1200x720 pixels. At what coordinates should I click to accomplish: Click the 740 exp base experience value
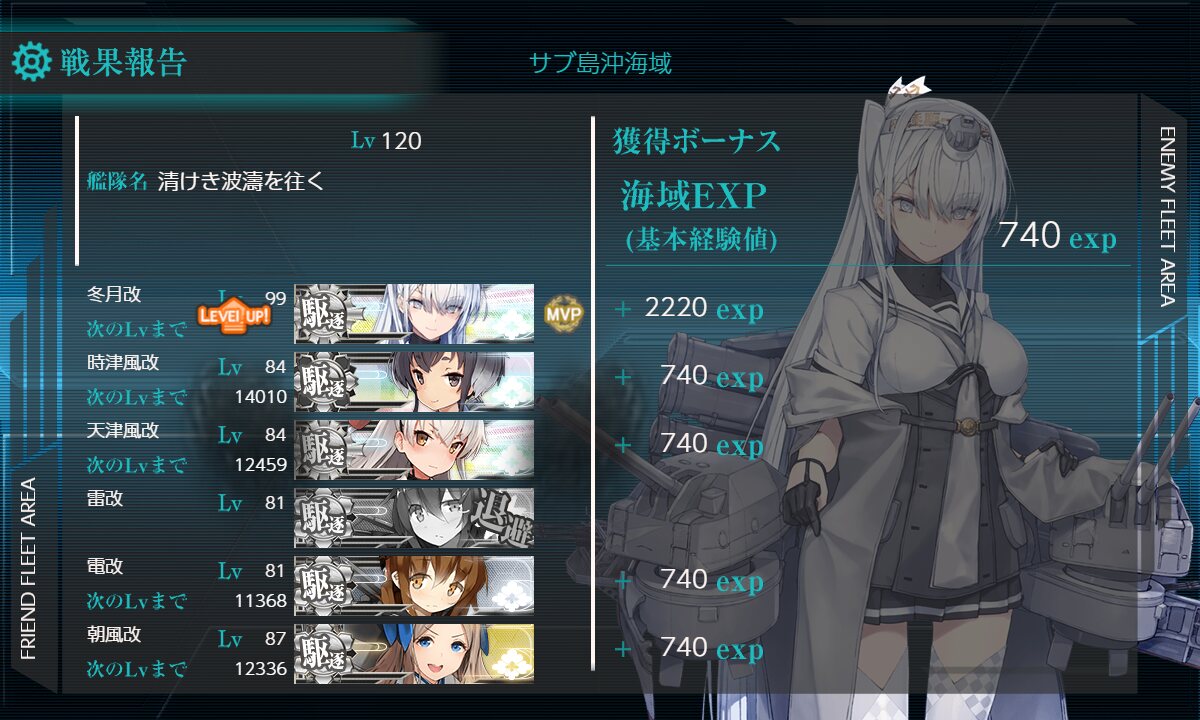1057,237
